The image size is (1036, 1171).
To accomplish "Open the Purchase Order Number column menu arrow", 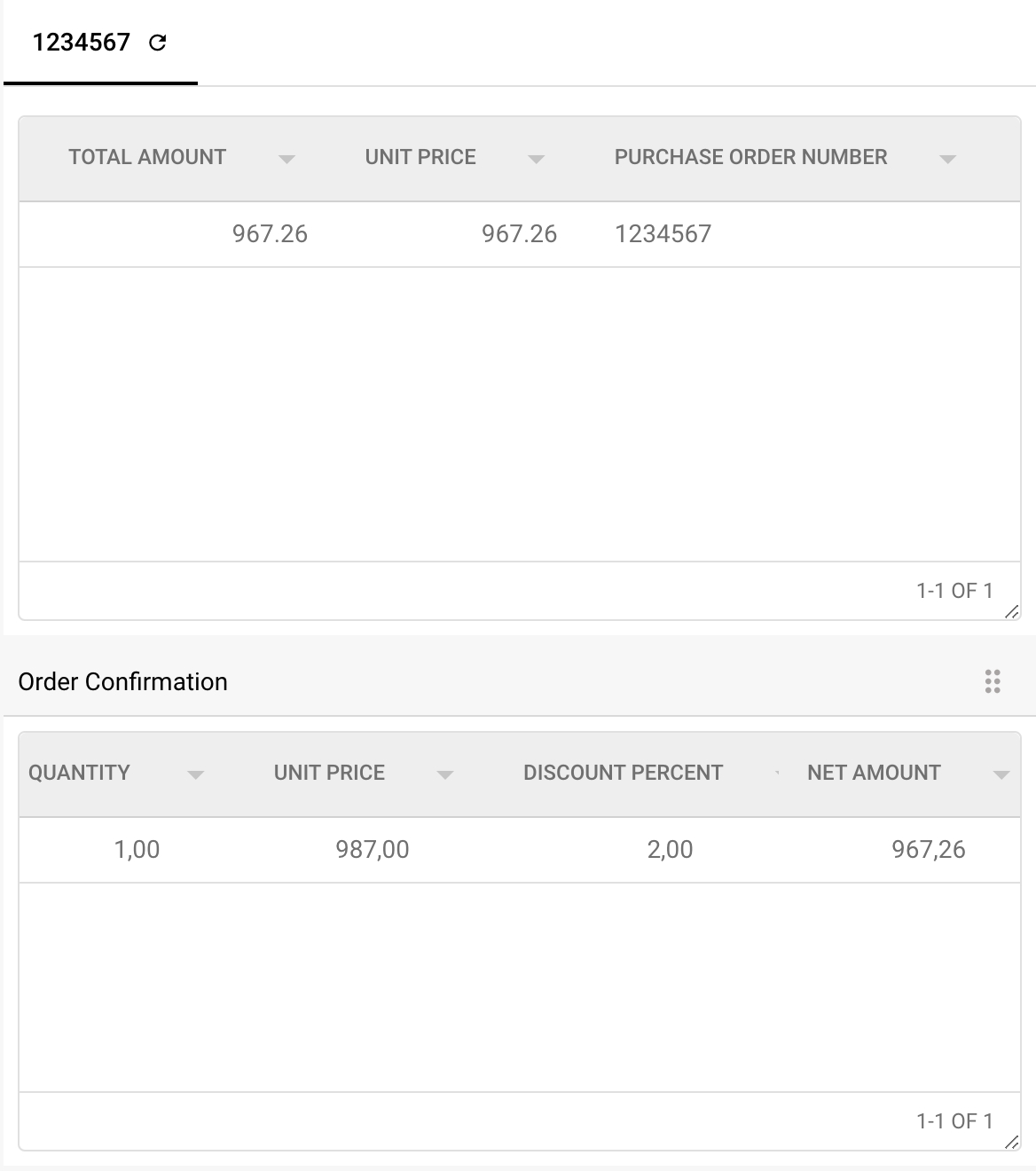I will [x=947, y=159].
